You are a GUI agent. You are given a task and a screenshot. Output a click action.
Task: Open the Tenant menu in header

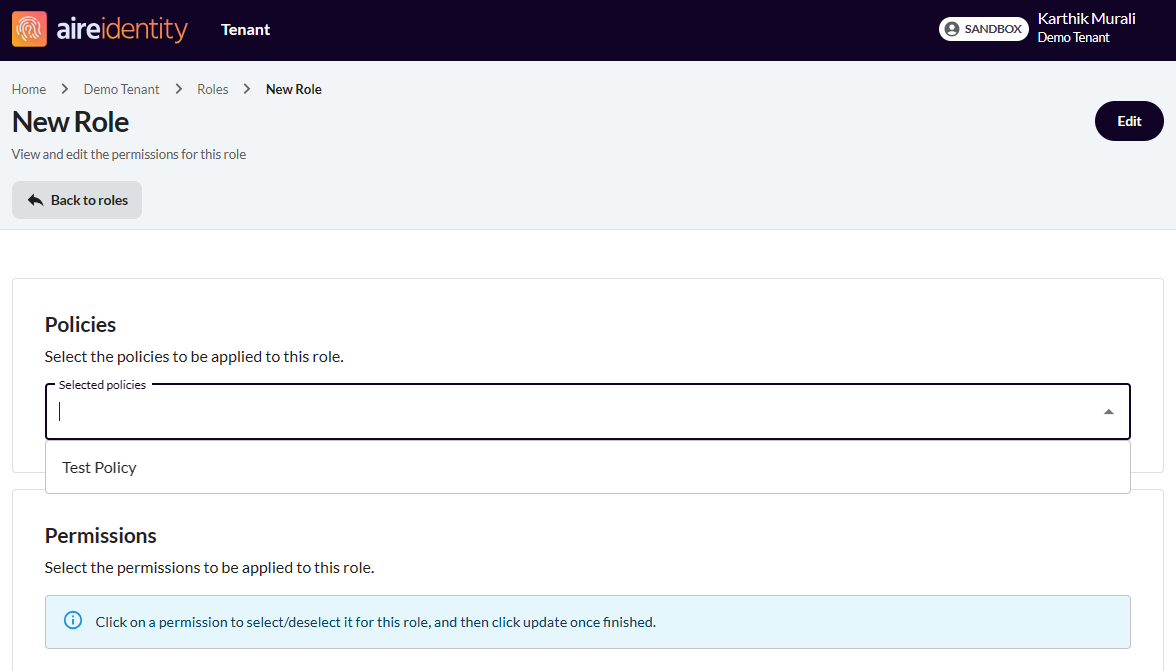click(245, 30)
